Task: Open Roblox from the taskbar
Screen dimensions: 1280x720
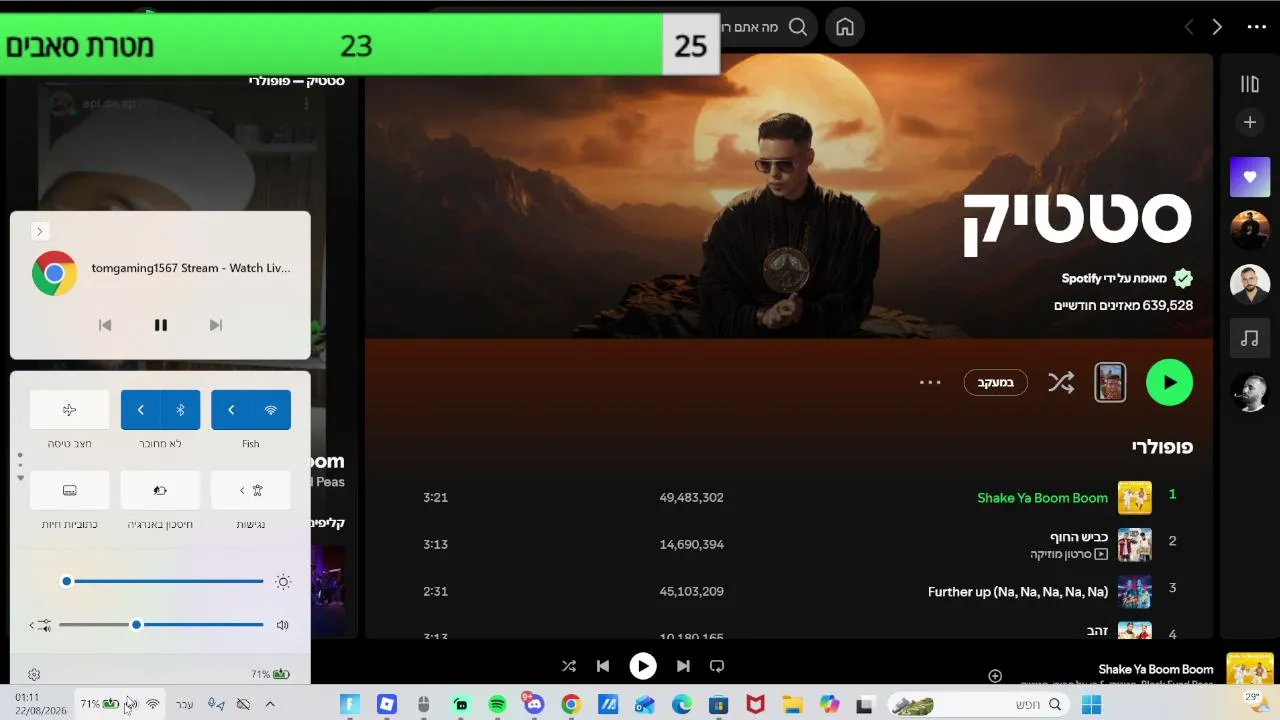Action: coord(387,705)
